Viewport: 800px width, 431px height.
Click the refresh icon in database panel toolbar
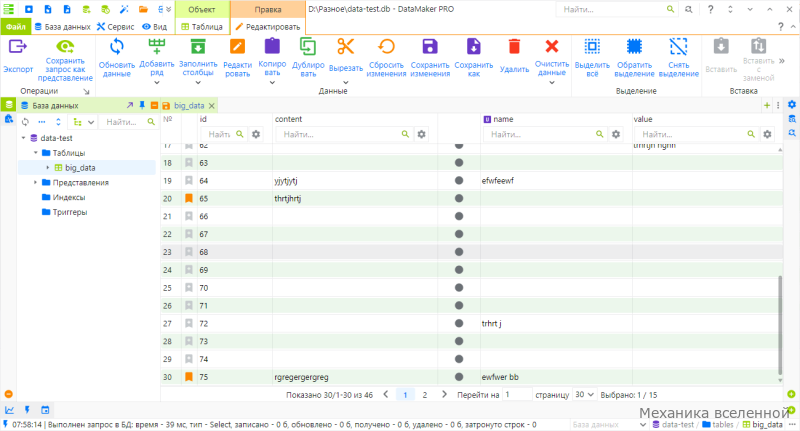pyautogui.click(x=25, y=122)
